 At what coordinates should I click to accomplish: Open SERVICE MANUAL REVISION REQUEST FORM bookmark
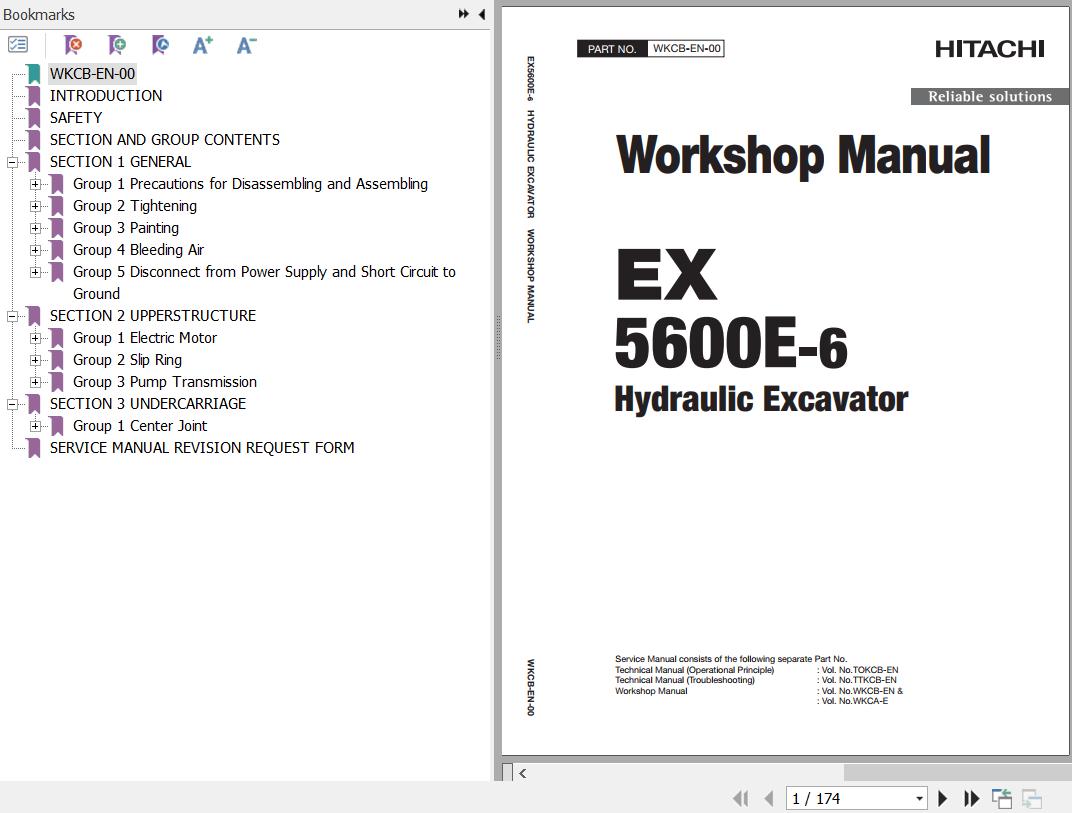pyautogui.click(x=202, y=448)
